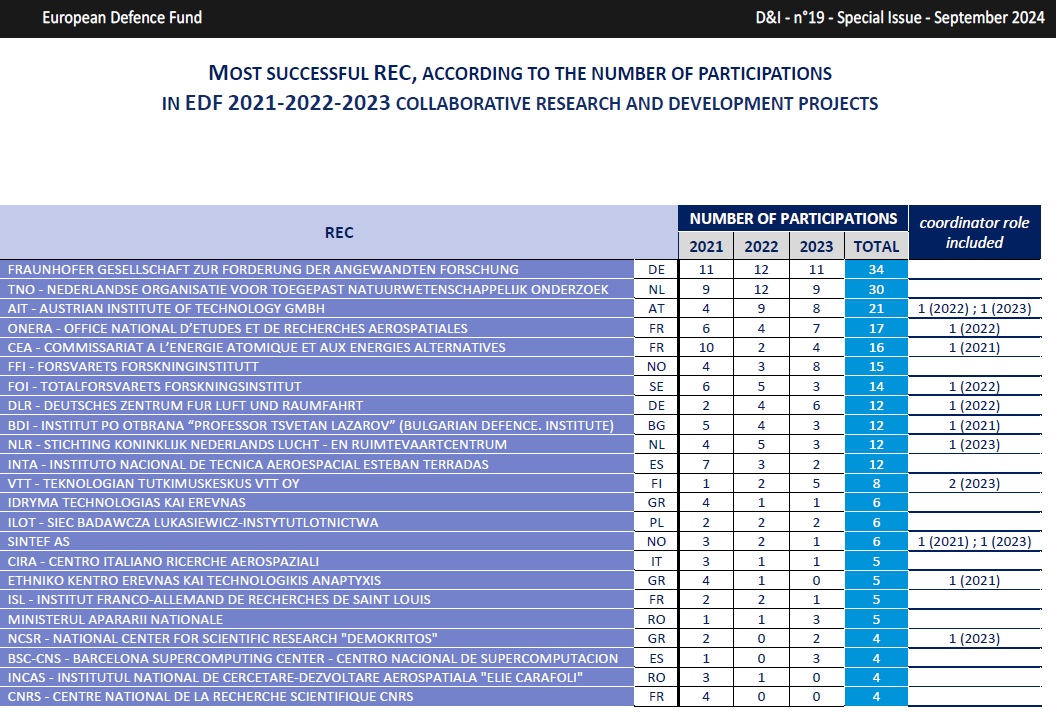The height and width of the screenshot is (713, 1056).
Task: Click the total "30" in the TNO row
Action: (876, 290)
